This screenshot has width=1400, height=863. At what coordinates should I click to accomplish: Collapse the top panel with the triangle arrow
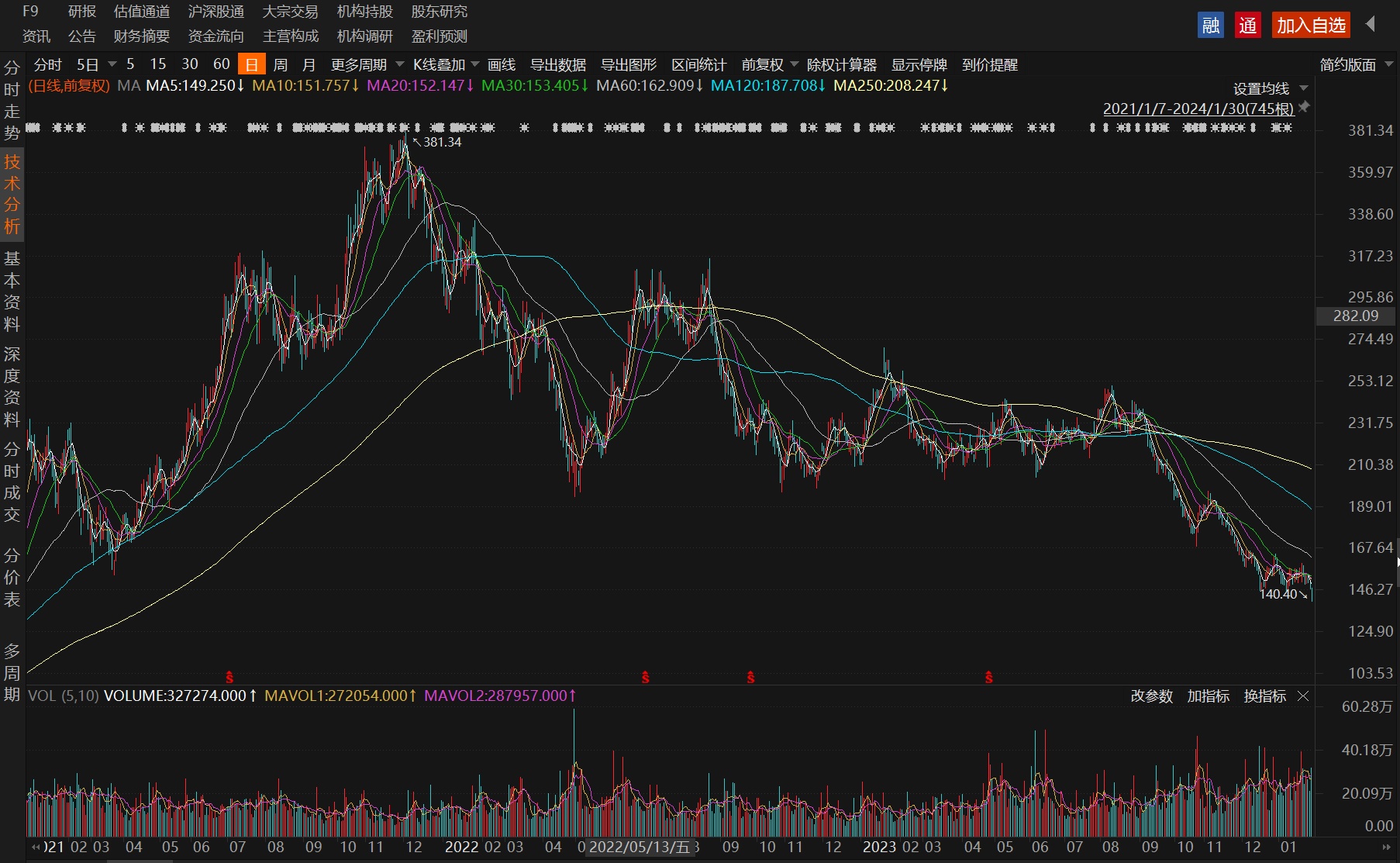point(1371,25)
